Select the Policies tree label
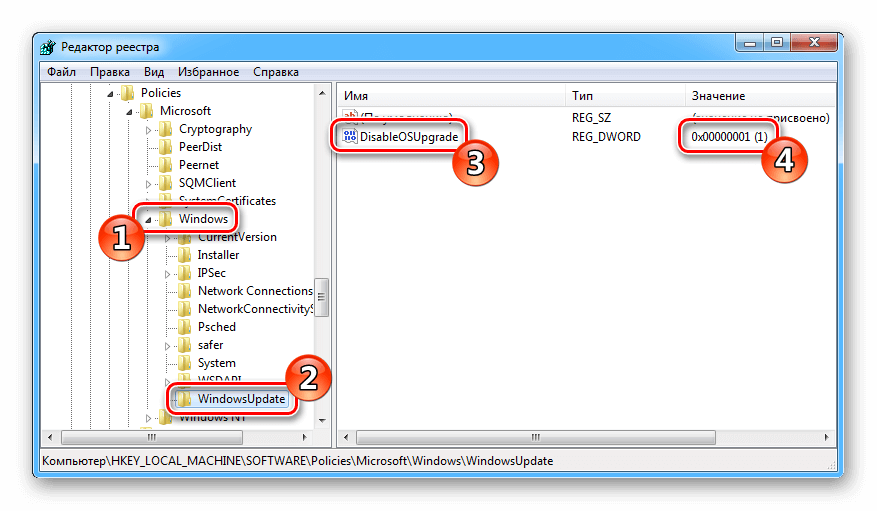Viewport: 877px width, 511px height. point(161,93)
